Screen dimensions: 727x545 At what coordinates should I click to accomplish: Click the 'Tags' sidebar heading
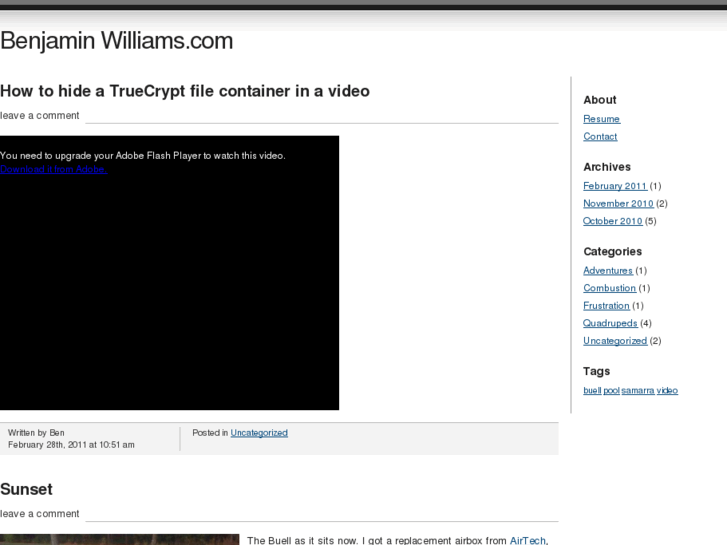[x=596, y=371]
